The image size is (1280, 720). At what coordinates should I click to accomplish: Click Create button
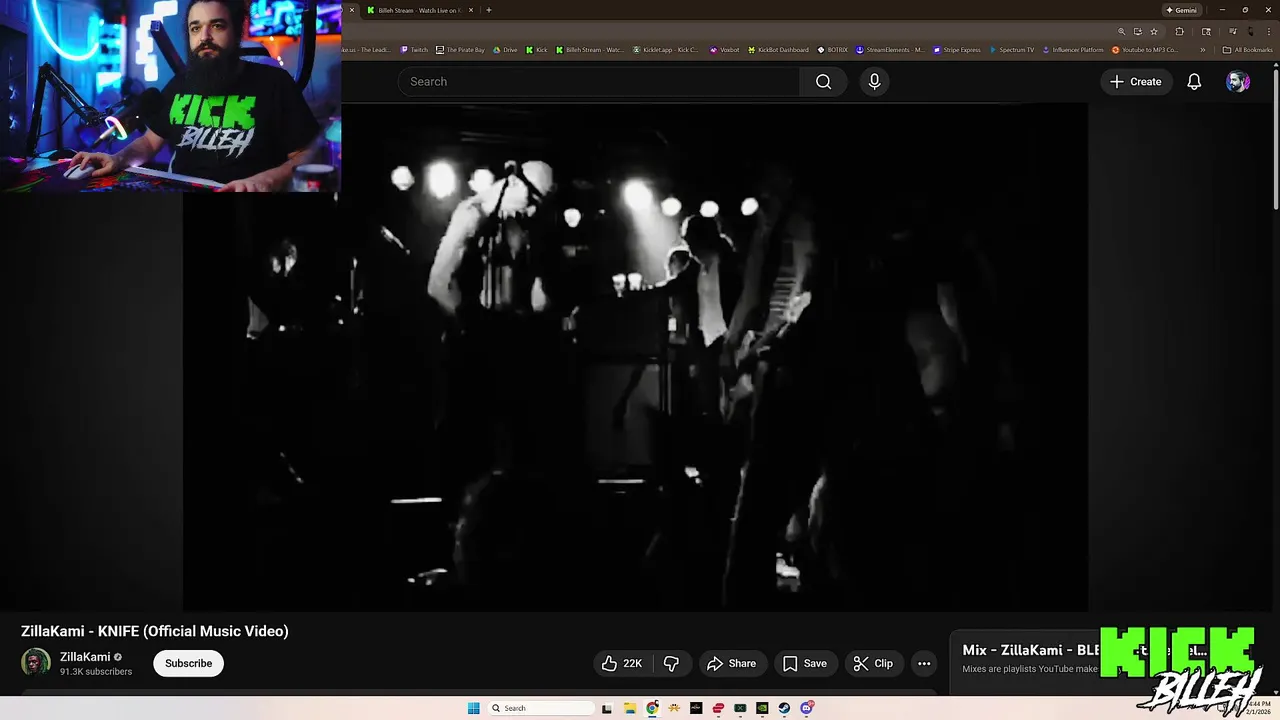pos(1135,82)
